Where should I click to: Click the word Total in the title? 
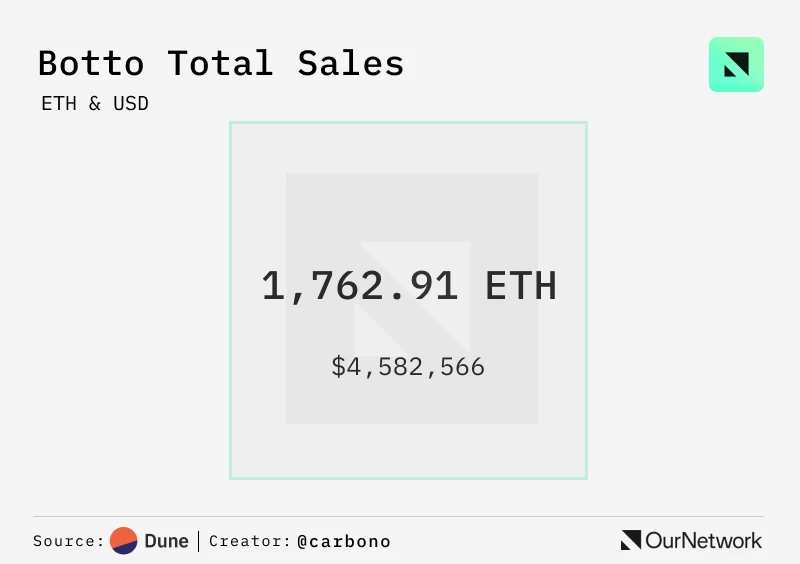220,64
